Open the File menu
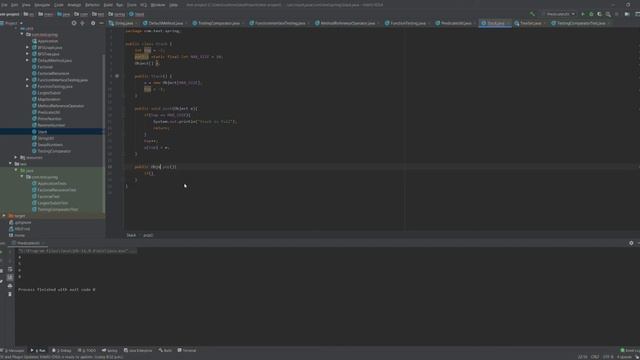This screenshot has height=360, width=640. 4,5
